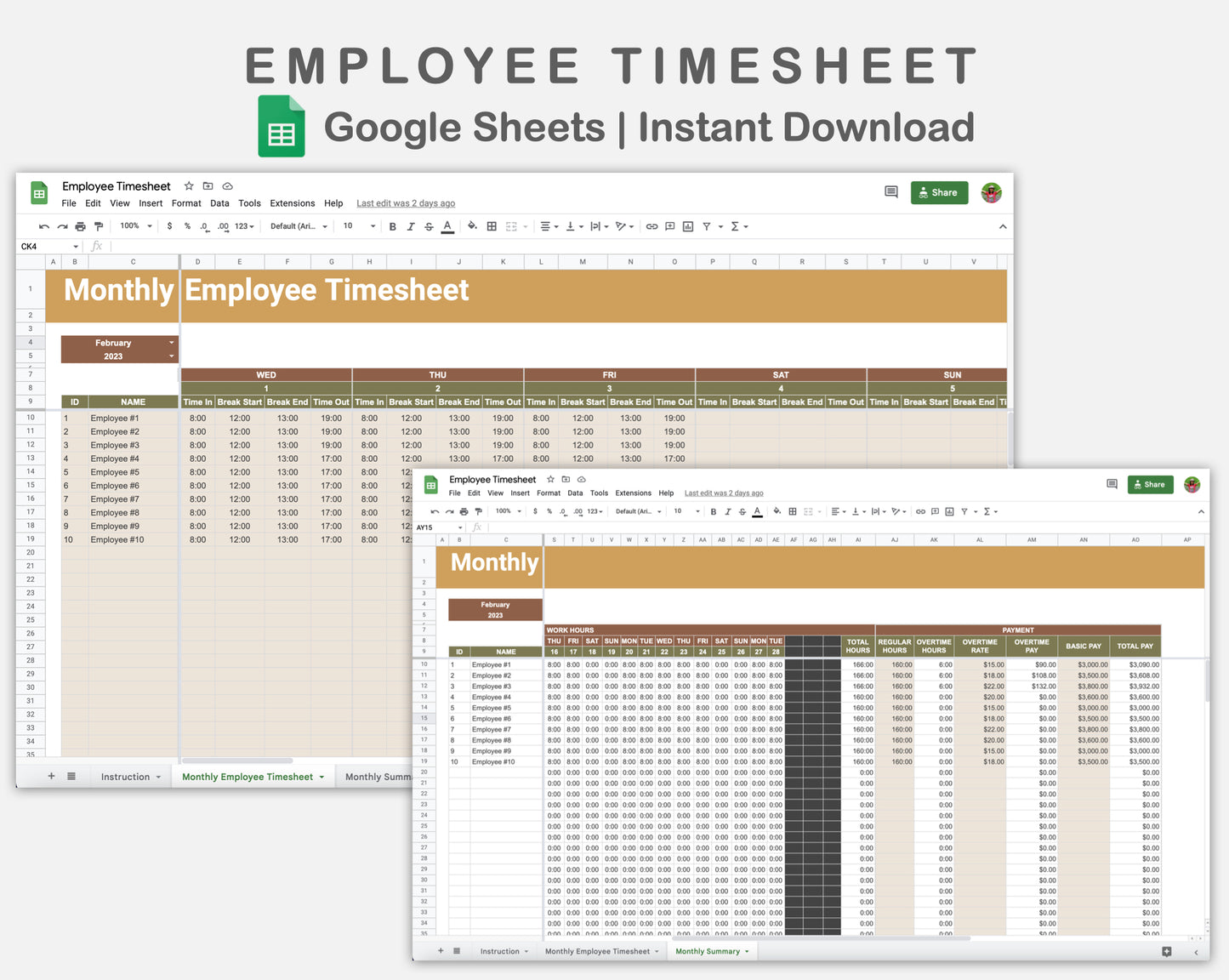
Task: Click the Merge cells icon
Action: (510, 225)
